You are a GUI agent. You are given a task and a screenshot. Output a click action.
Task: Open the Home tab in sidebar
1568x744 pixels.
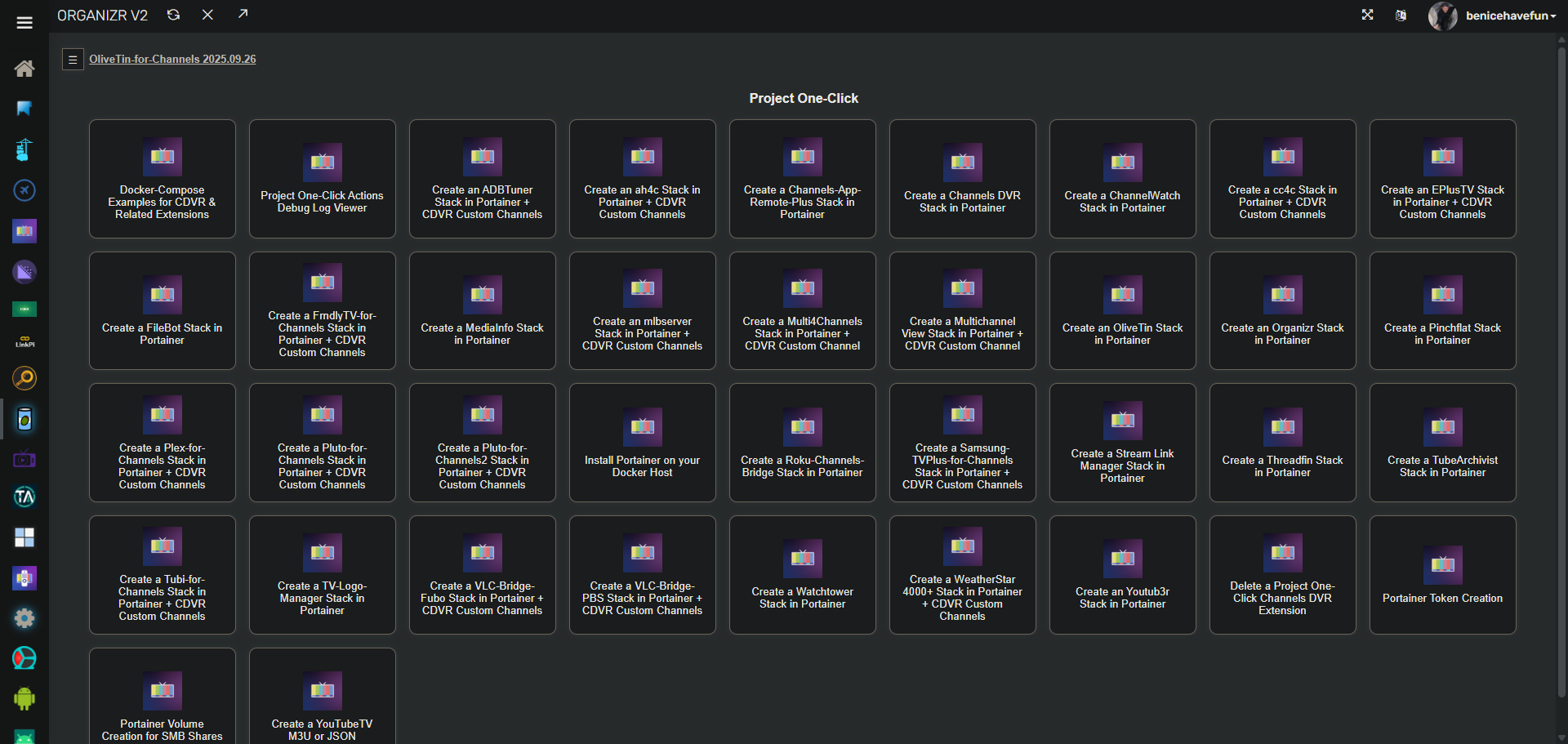click(x=24, y=69)
